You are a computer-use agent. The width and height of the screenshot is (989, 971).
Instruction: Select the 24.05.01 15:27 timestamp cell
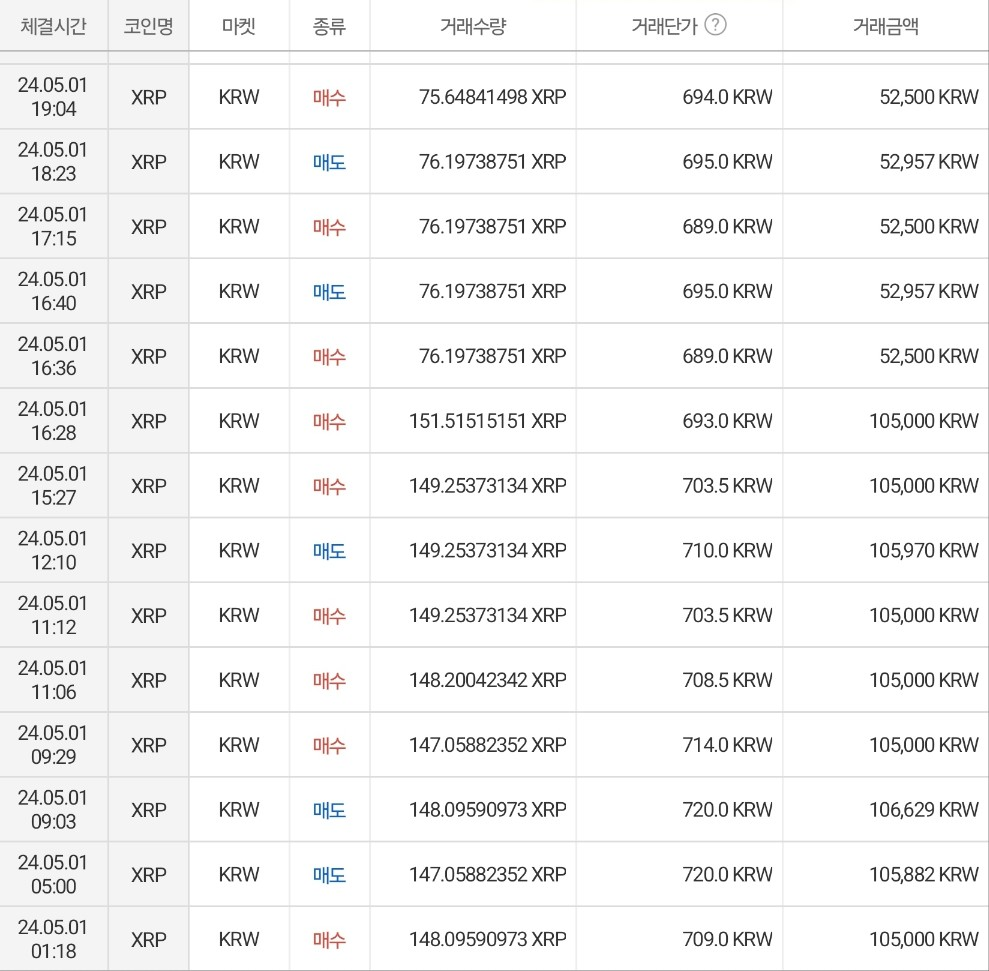(x=53, y=485)
